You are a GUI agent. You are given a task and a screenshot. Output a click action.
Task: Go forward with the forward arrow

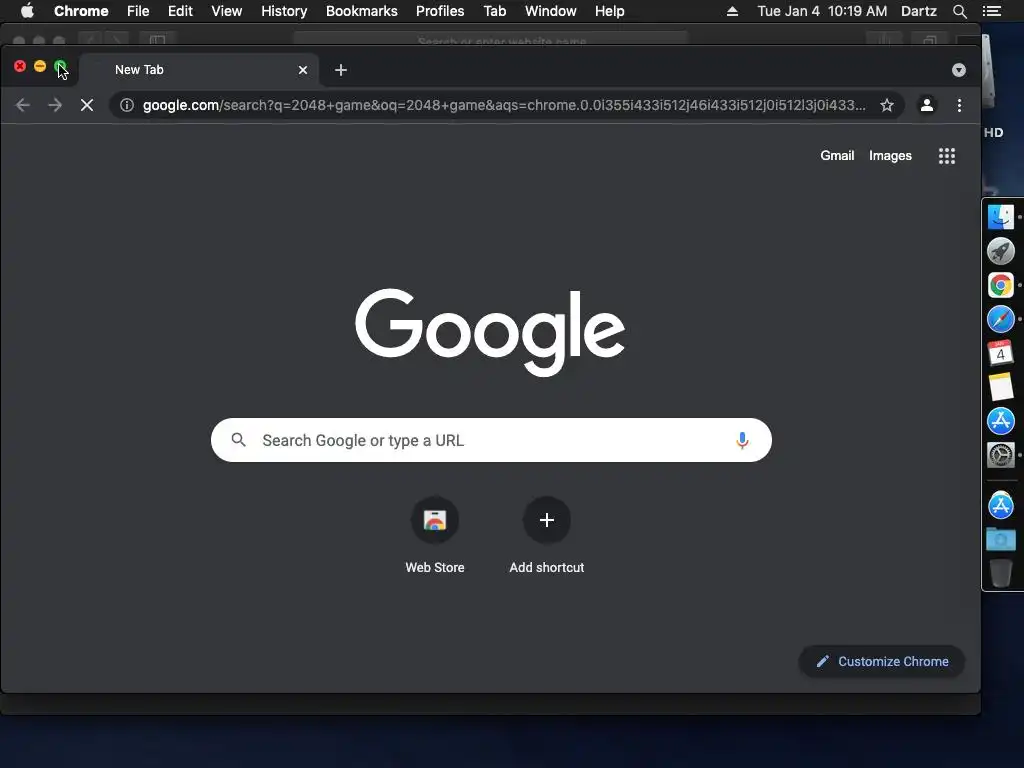(x=55, y=105)
